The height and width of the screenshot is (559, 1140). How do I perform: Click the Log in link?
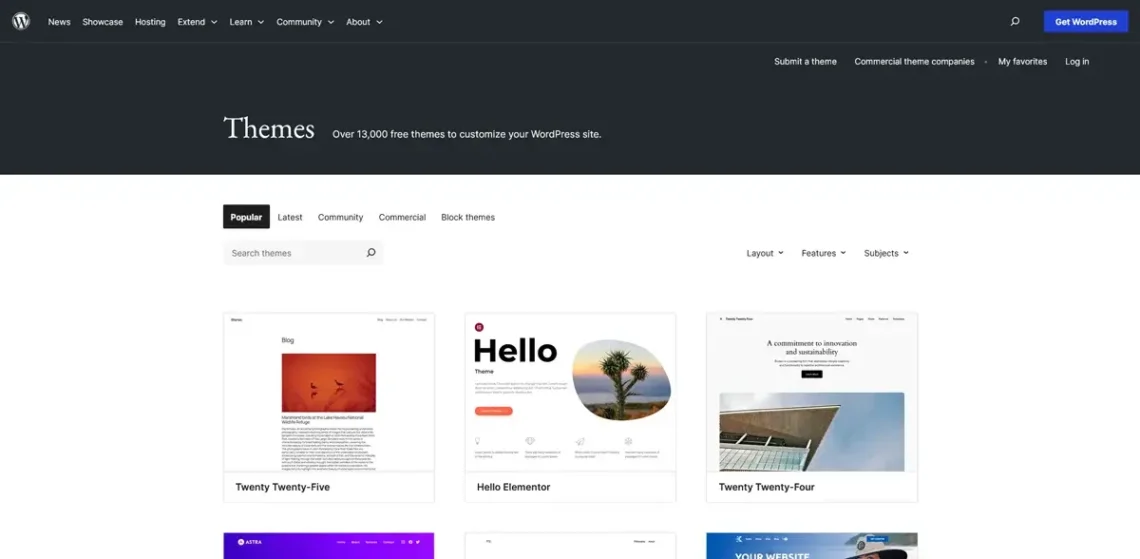(1077, 62)
